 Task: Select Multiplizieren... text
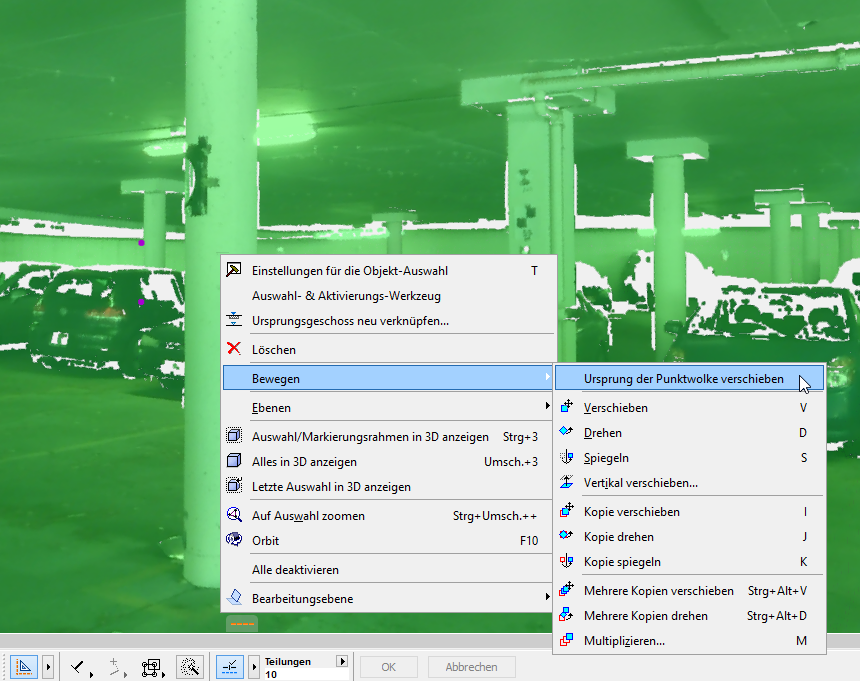[624, 641]
